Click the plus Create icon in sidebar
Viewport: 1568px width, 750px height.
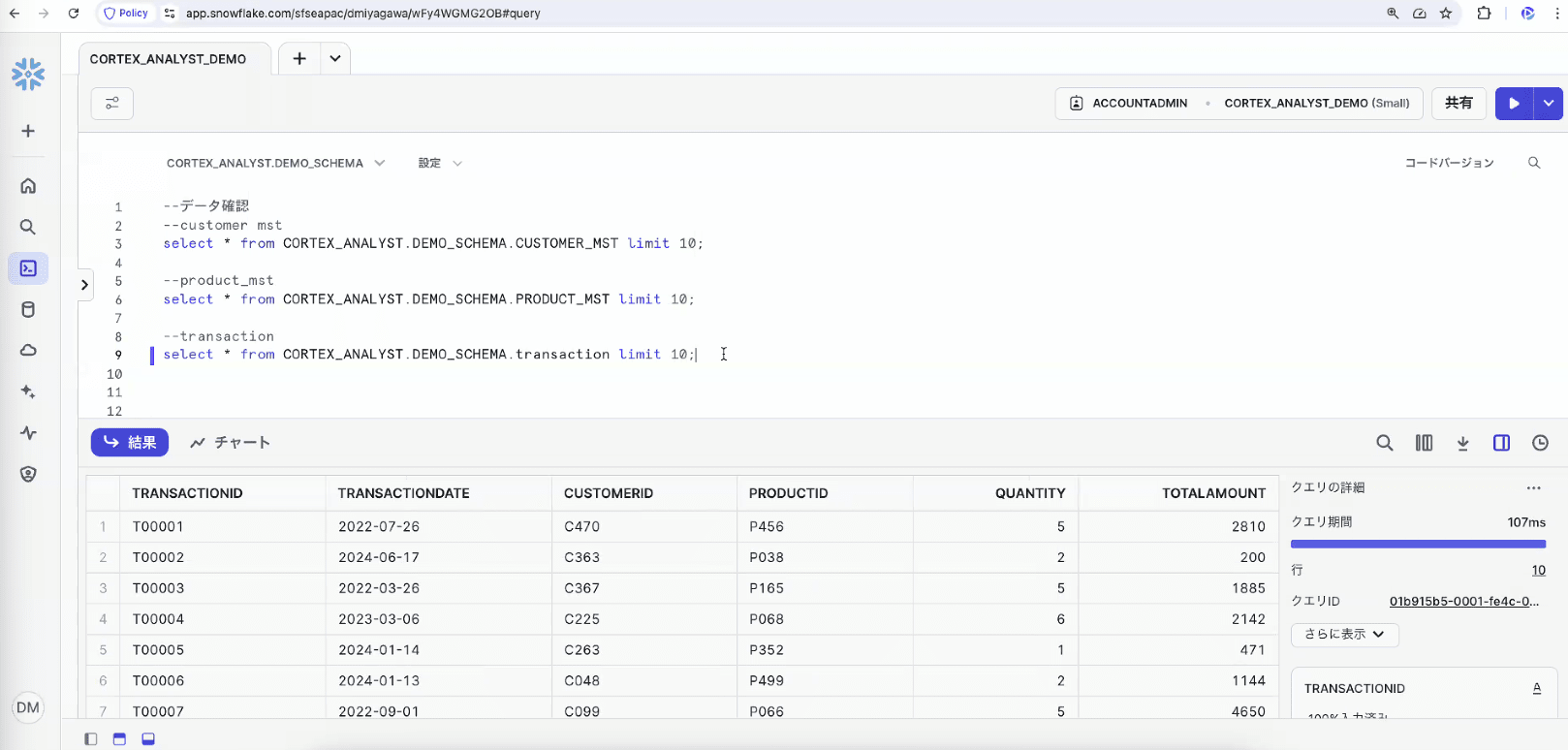(28, 131)
